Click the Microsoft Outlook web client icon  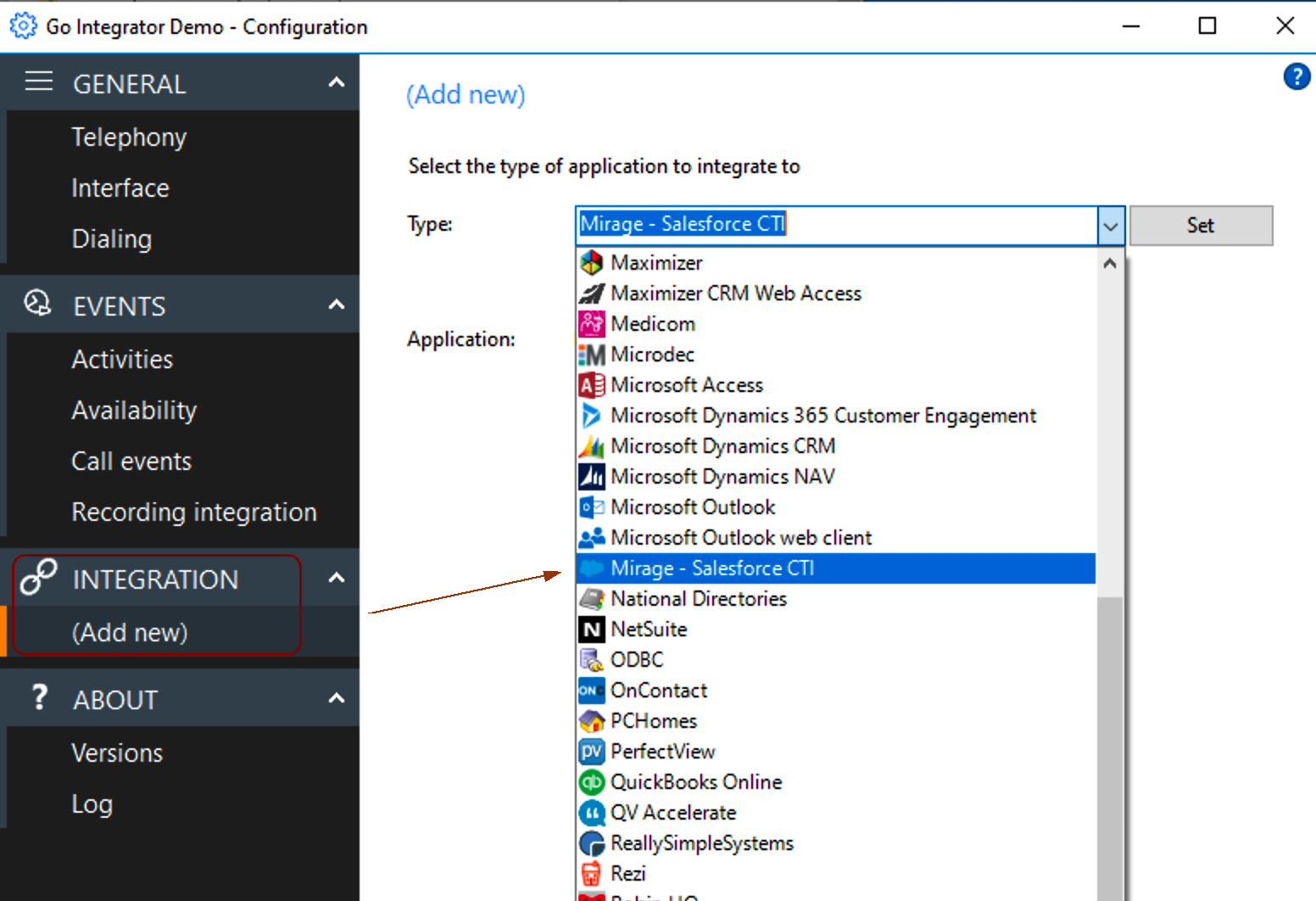591,538
